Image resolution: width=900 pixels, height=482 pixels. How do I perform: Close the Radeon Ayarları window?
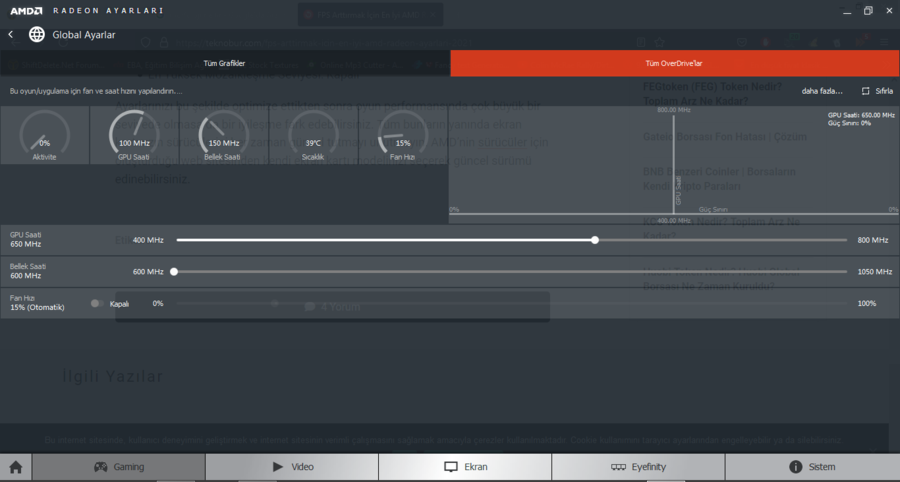click(889, 11)
